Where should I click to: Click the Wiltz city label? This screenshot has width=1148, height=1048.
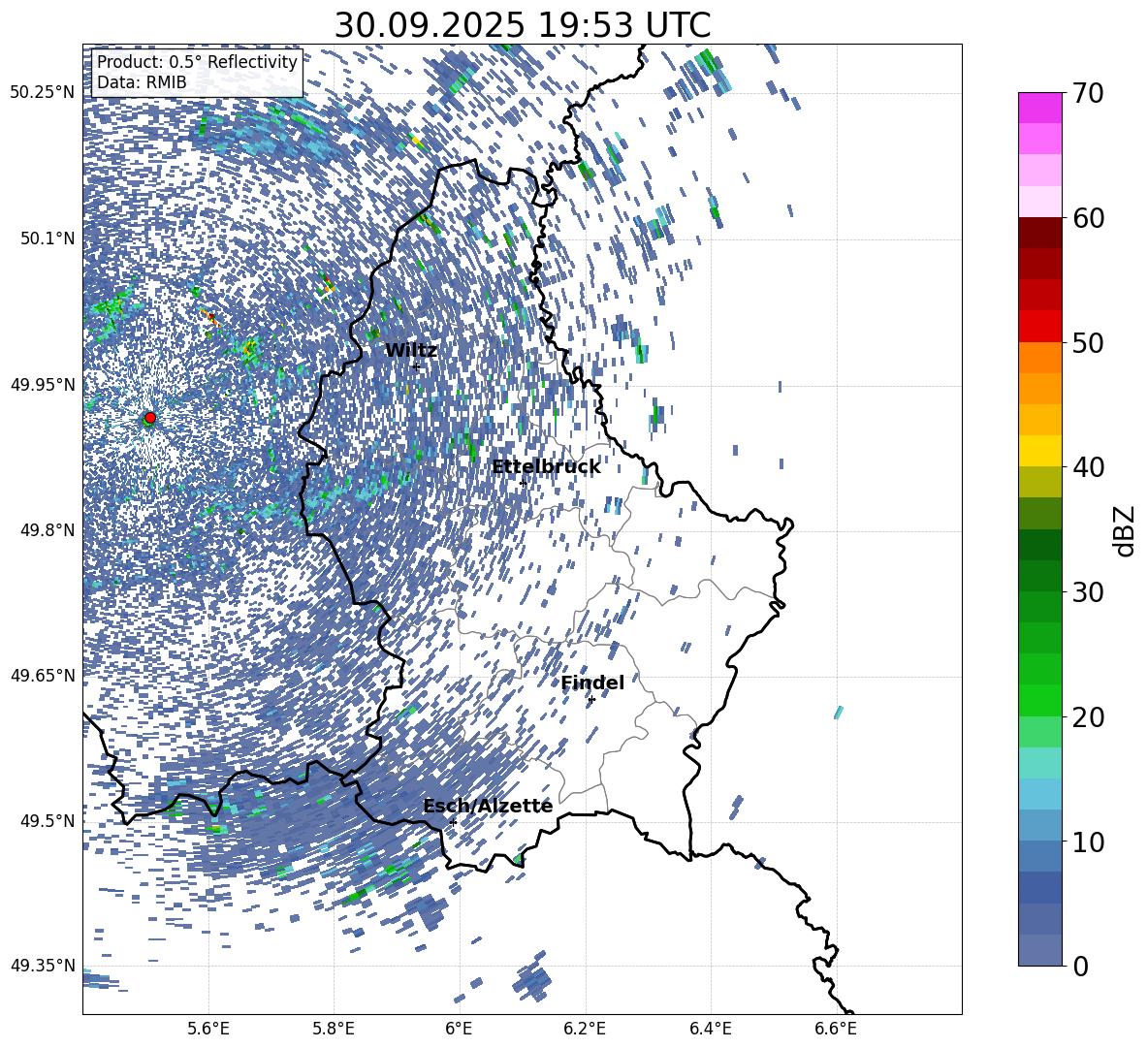tap(411, 351)
